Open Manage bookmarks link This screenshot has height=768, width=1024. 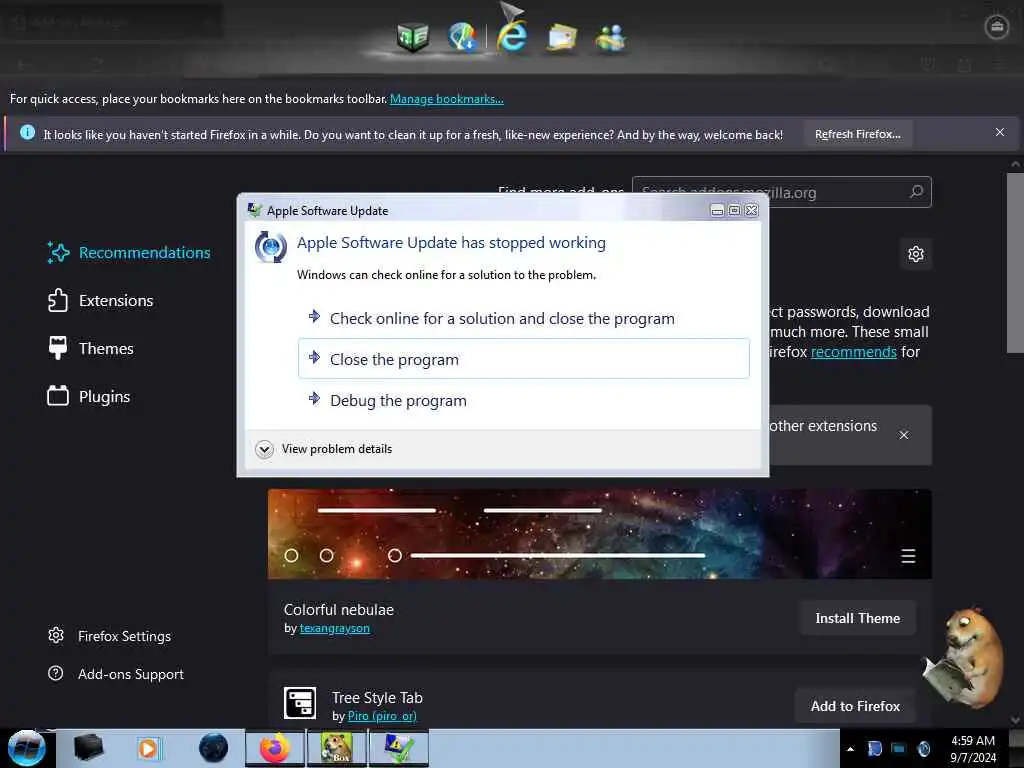click(447, 99)
